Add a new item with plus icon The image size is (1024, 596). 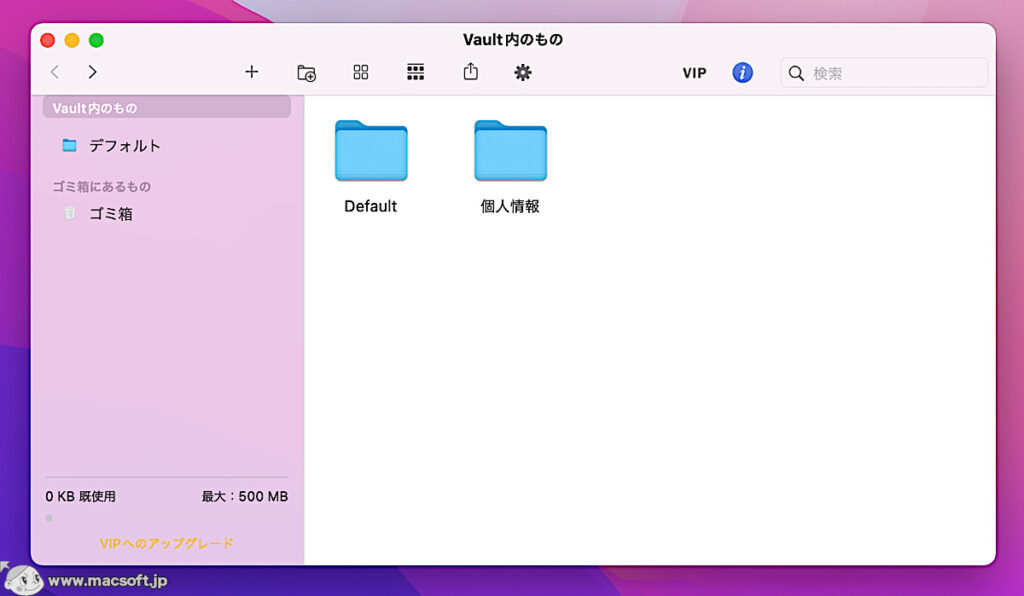251,72
